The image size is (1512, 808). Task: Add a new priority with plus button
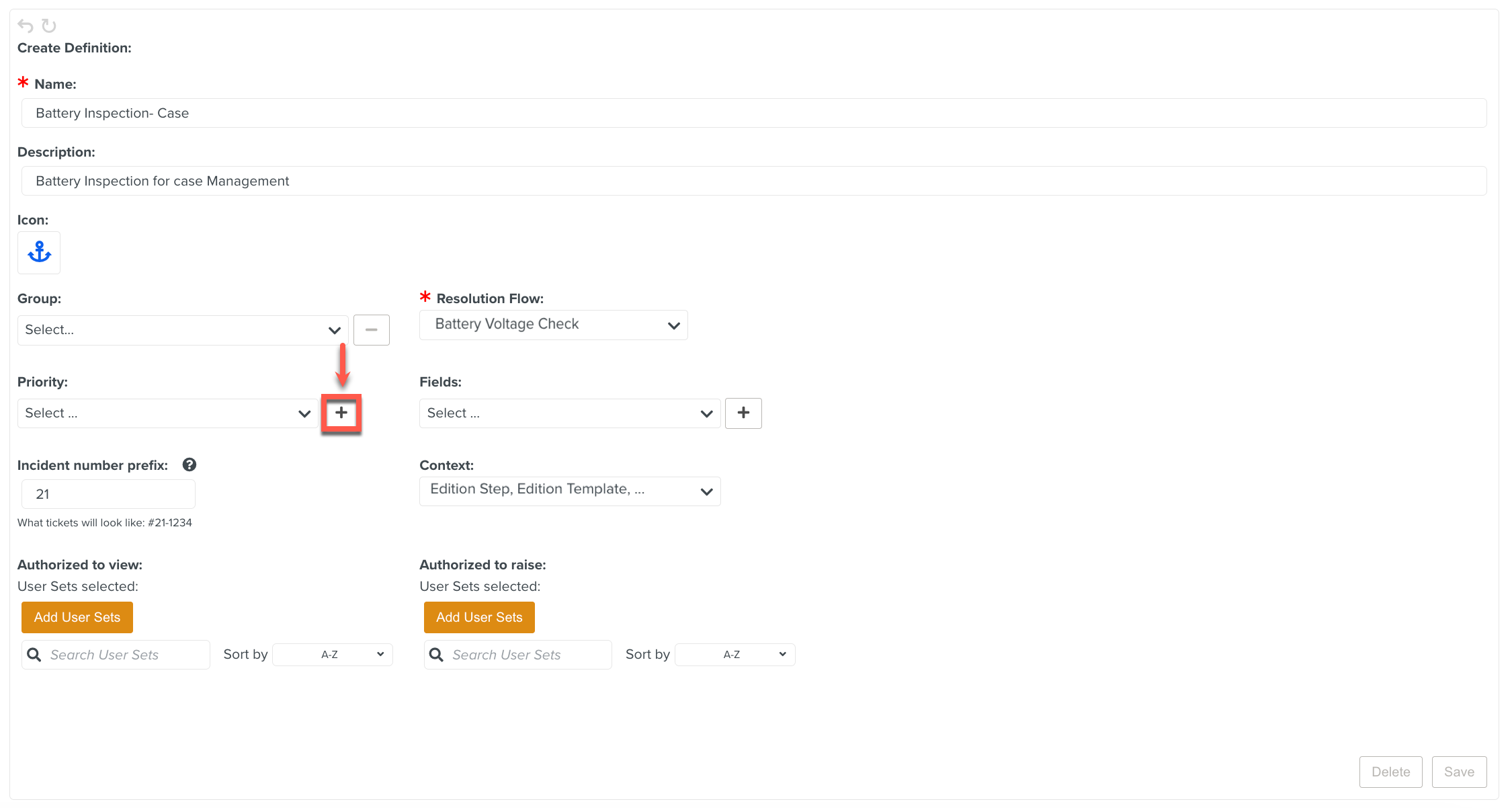click(341, 413)
